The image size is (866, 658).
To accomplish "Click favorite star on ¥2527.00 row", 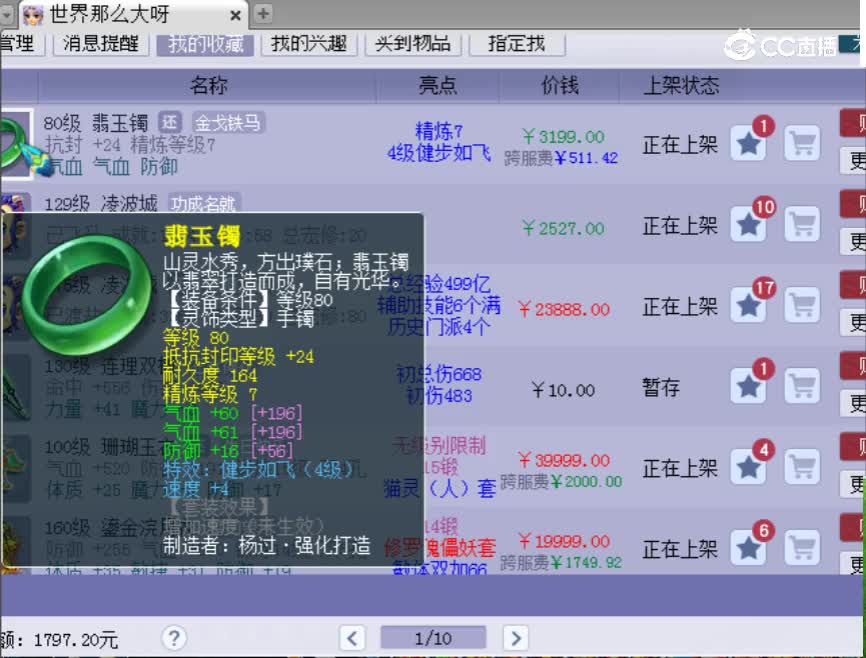I will [748, 224].
